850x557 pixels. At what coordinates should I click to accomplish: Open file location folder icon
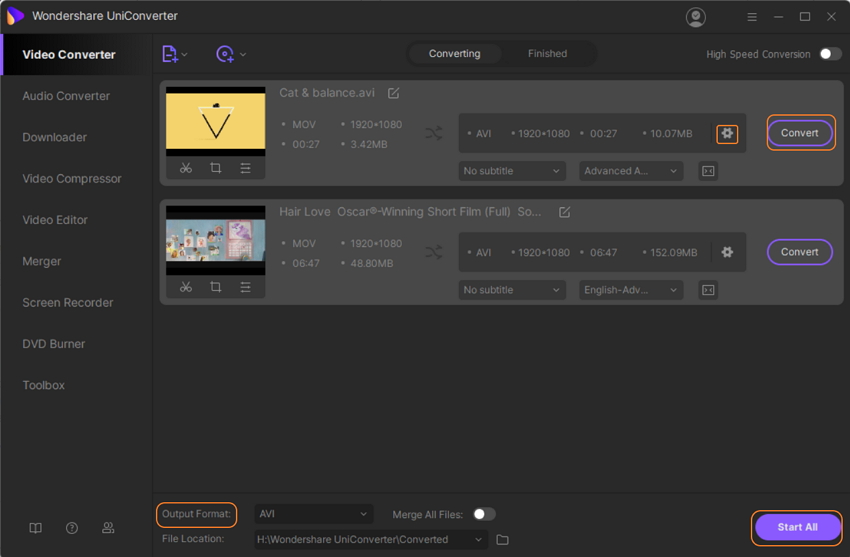[x=503, y=540]
